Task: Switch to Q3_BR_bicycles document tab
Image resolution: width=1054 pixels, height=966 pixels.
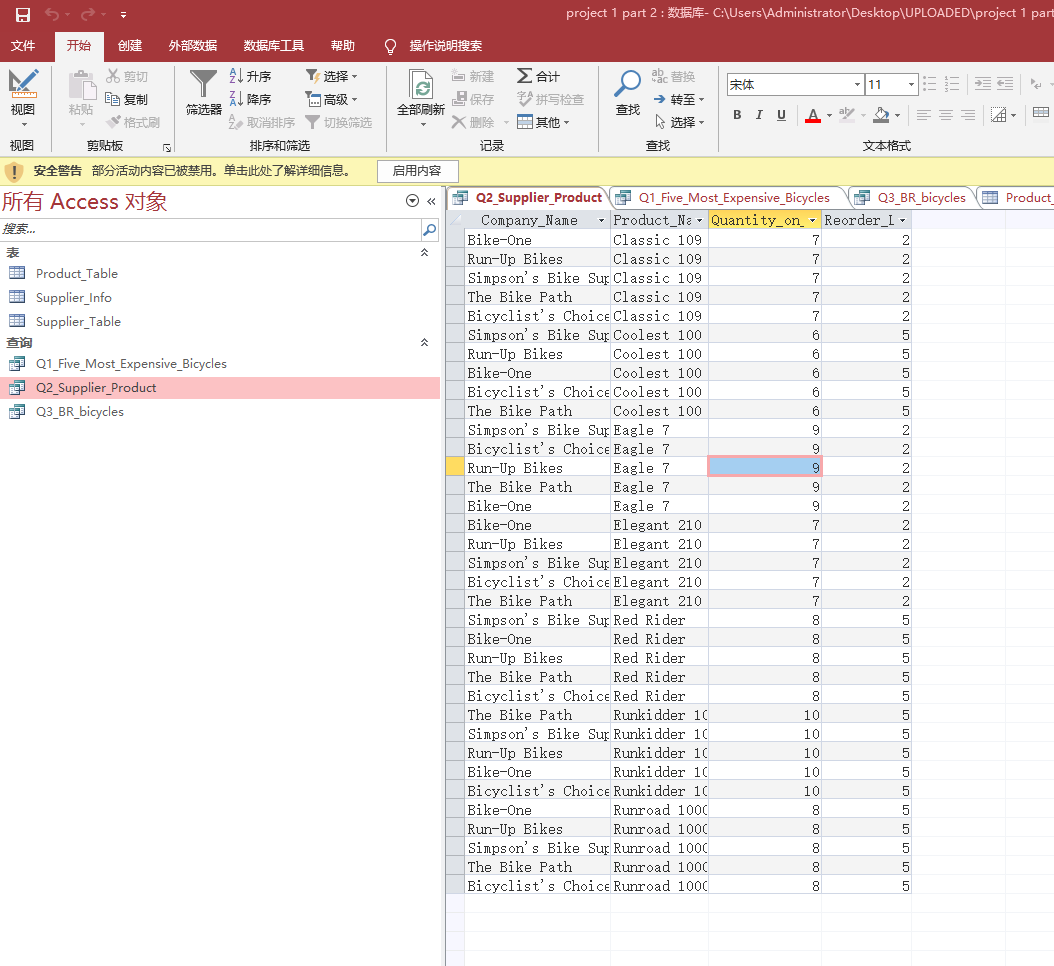Action: pyautogui.click(x=922, y=198)
